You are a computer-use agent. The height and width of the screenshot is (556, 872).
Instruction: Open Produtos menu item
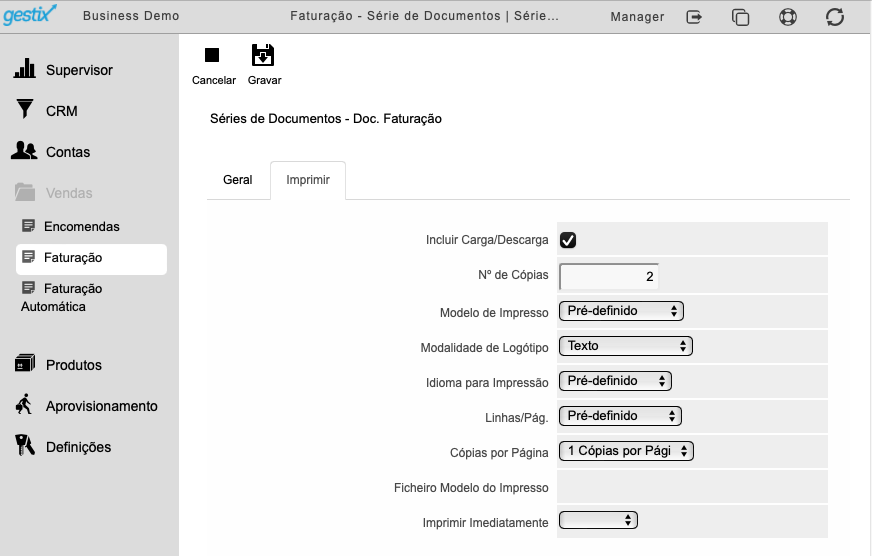click(74, 365)
